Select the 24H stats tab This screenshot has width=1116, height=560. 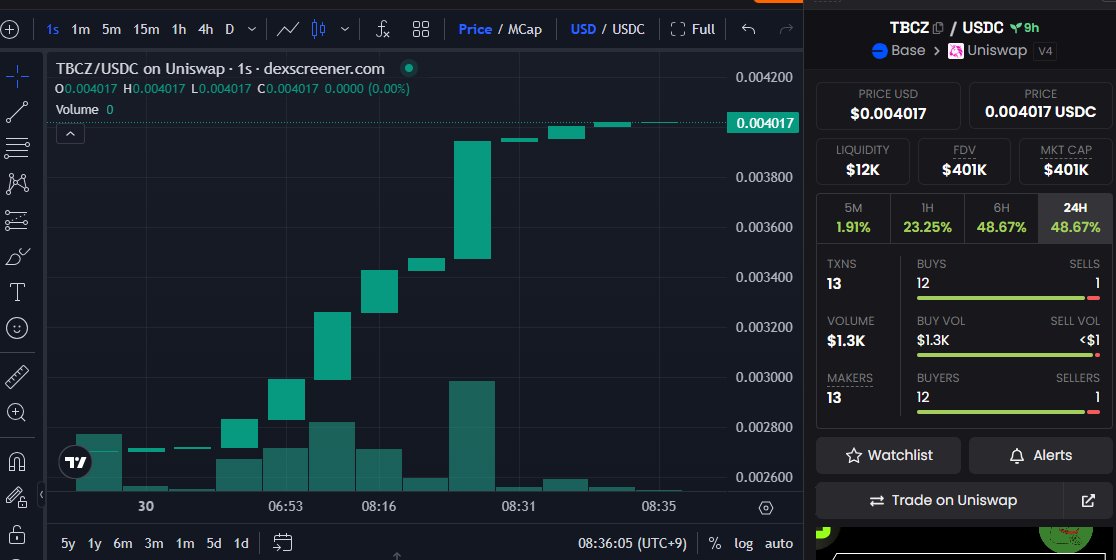pyautogui.click(x=1075, y=218)
